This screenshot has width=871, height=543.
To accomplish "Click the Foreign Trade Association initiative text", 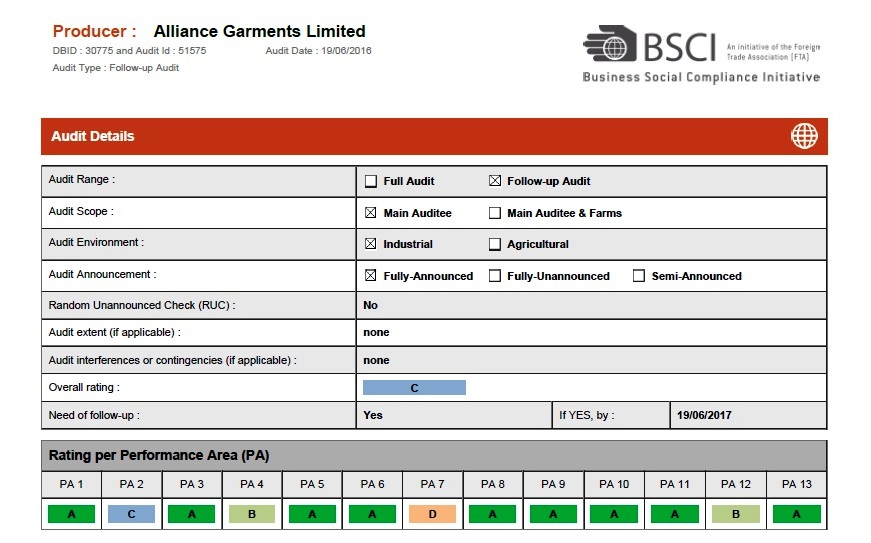I will [773, 52].
